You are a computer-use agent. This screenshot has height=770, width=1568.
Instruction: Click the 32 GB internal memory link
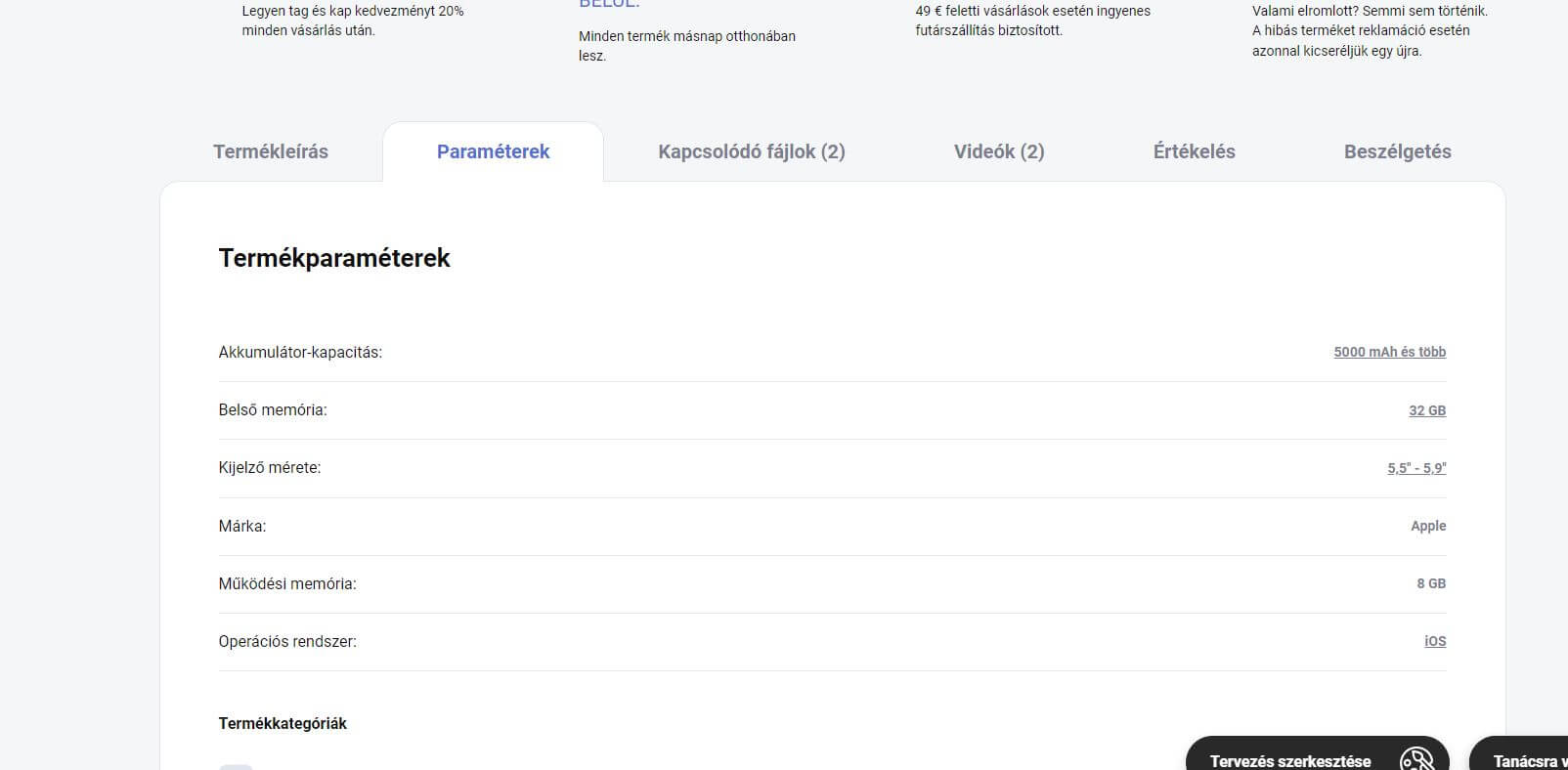pyautogui.click(x=1426, y=410)
